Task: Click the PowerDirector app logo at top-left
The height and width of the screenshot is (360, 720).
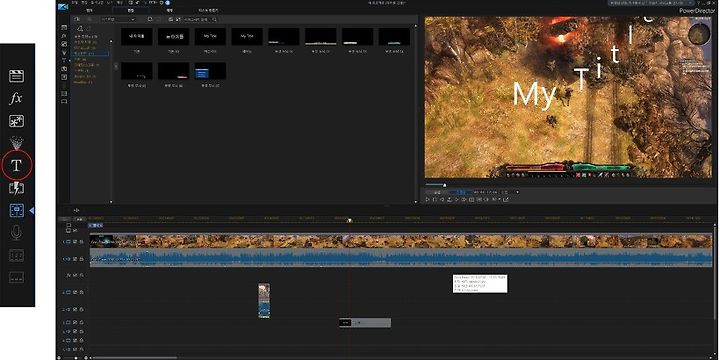Action: point(63,7)
